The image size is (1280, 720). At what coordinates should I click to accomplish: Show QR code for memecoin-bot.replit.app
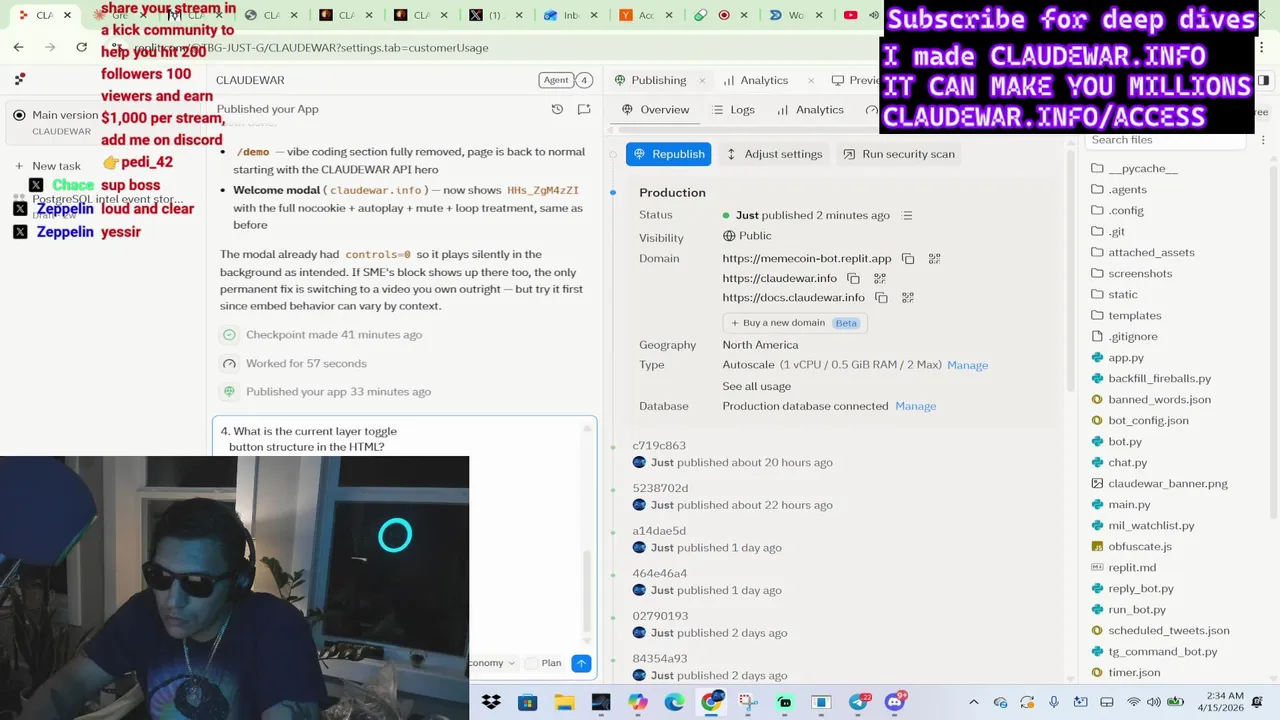click(934, 259)
